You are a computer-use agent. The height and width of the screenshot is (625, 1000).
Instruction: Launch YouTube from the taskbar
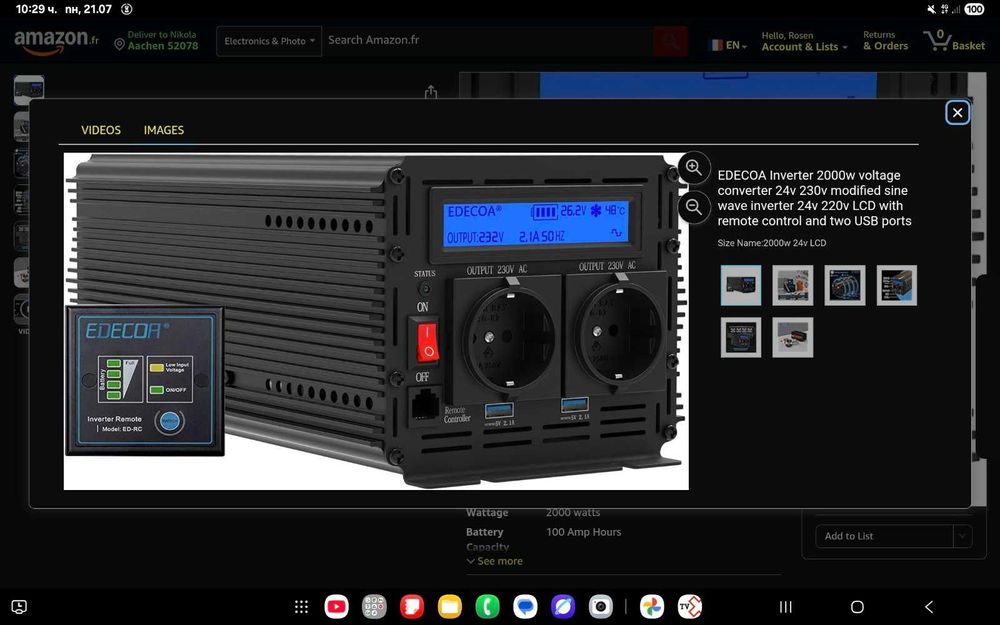click(336, 607)
